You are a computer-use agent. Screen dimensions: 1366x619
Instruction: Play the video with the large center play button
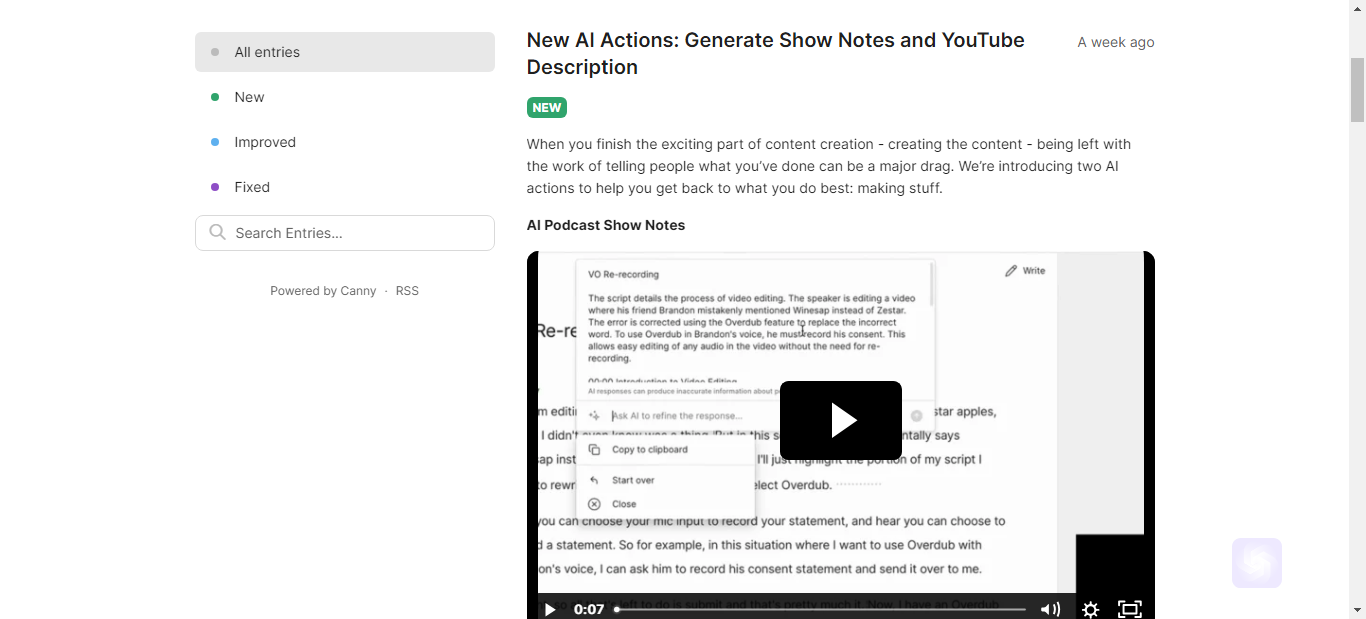click(841, 420)
